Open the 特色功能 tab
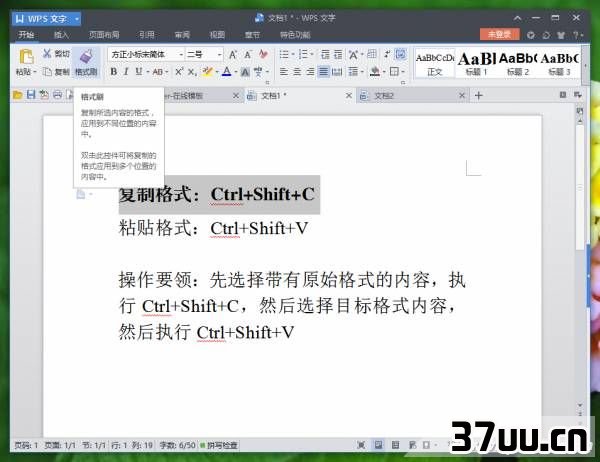 (295, 35)
